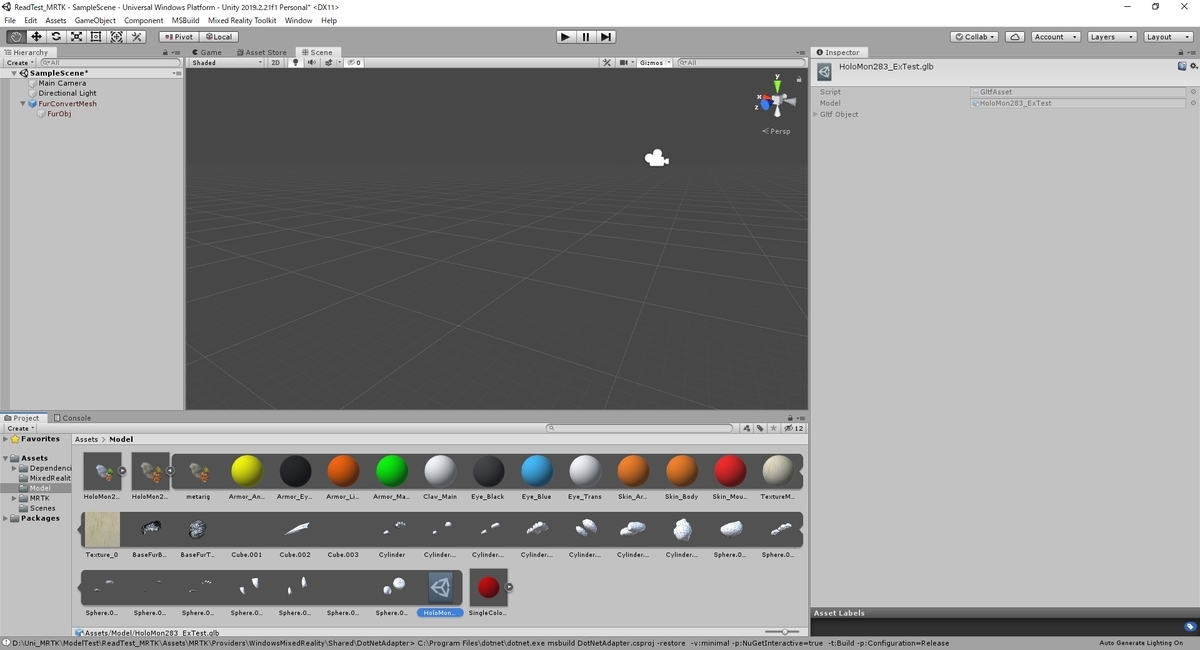1200x650 pixels.
Task: Open Hierarchy Create dropdown
Action: tap(19, 63)
